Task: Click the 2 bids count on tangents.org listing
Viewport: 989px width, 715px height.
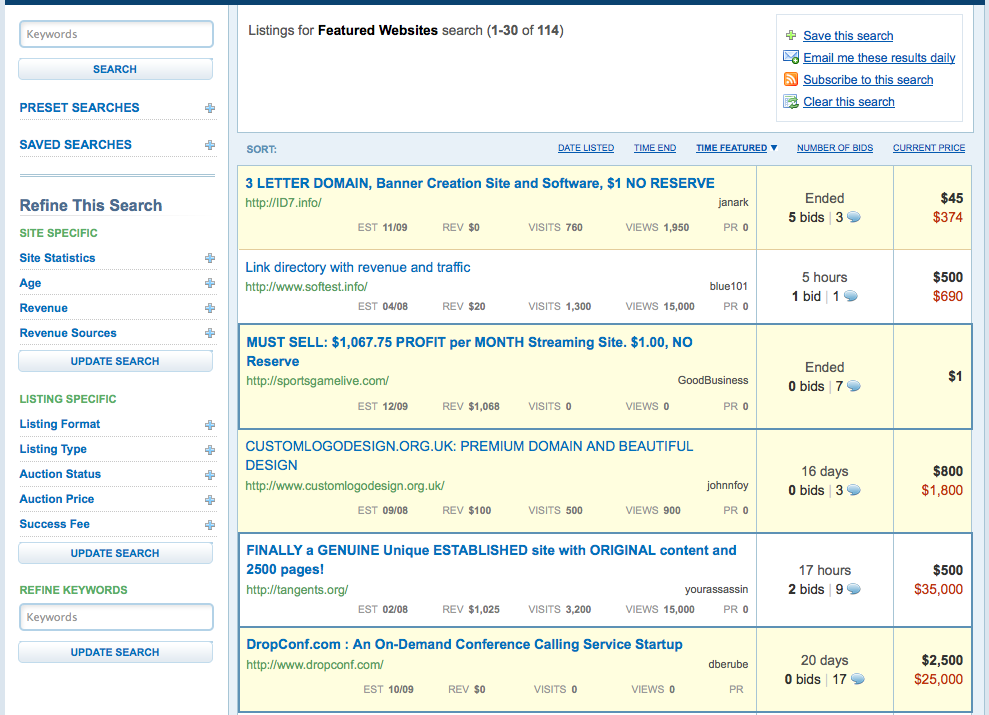Action: tap(806, 590)
